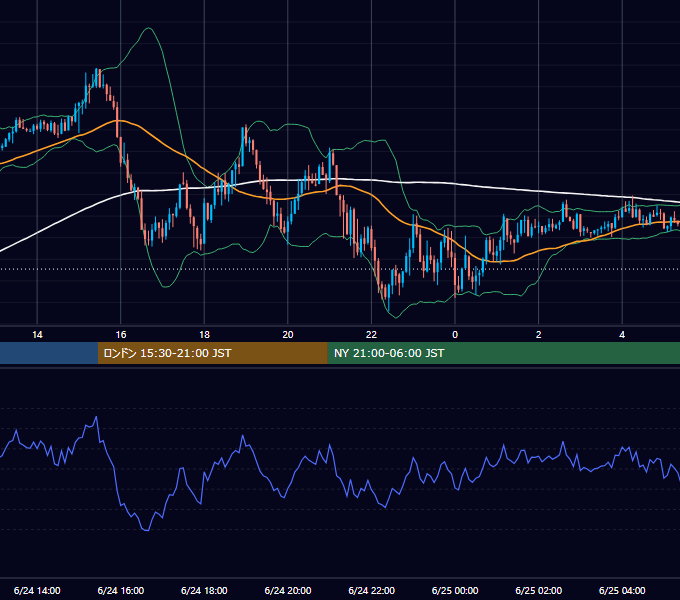
Task: Click the oscillator's lowest trough after 6/24 16:00
Action: pos(146,529)
